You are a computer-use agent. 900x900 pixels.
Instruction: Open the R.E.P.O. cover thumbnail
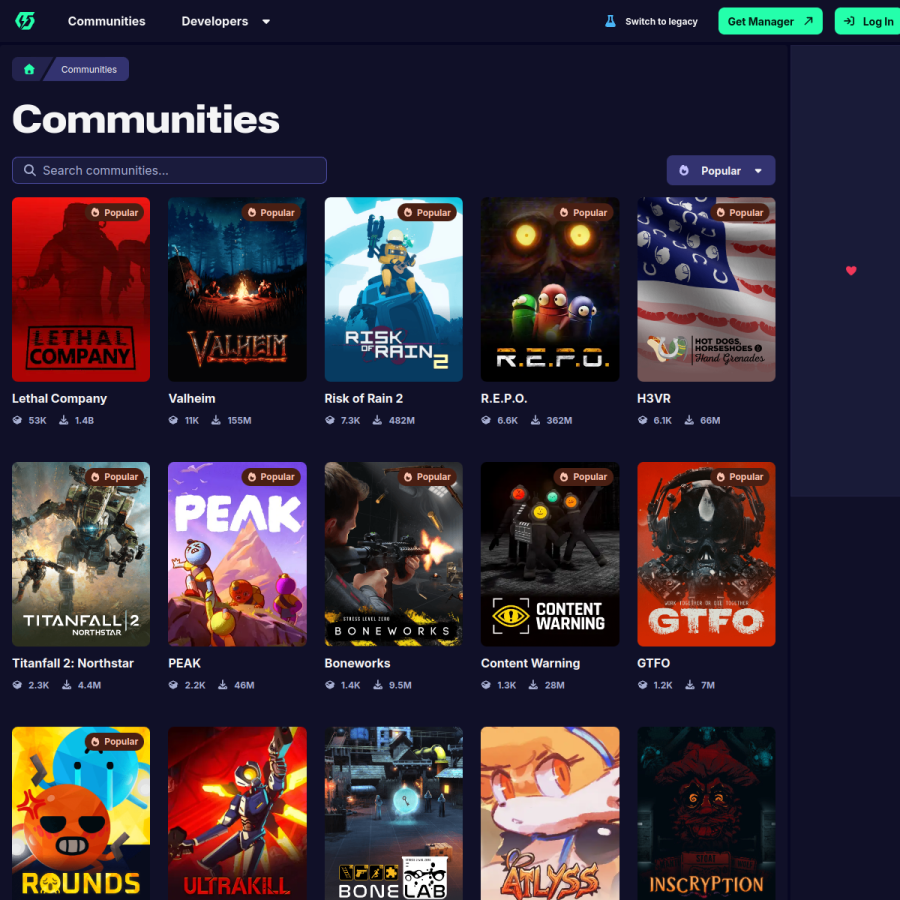coord(550,289)
